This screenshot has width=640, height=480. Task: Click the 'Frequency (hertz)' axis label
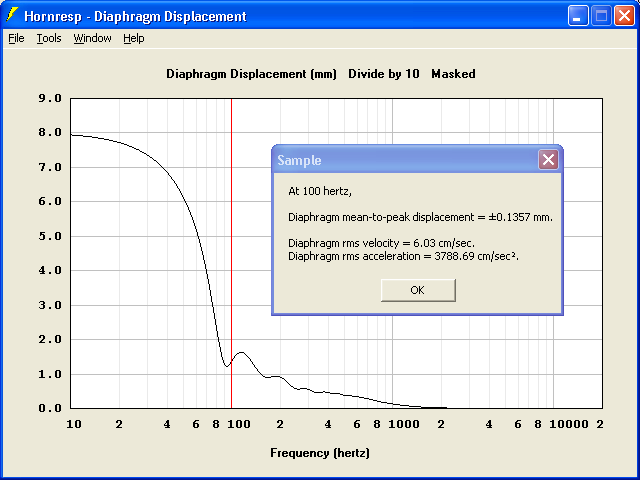click(x=320, y=453)
